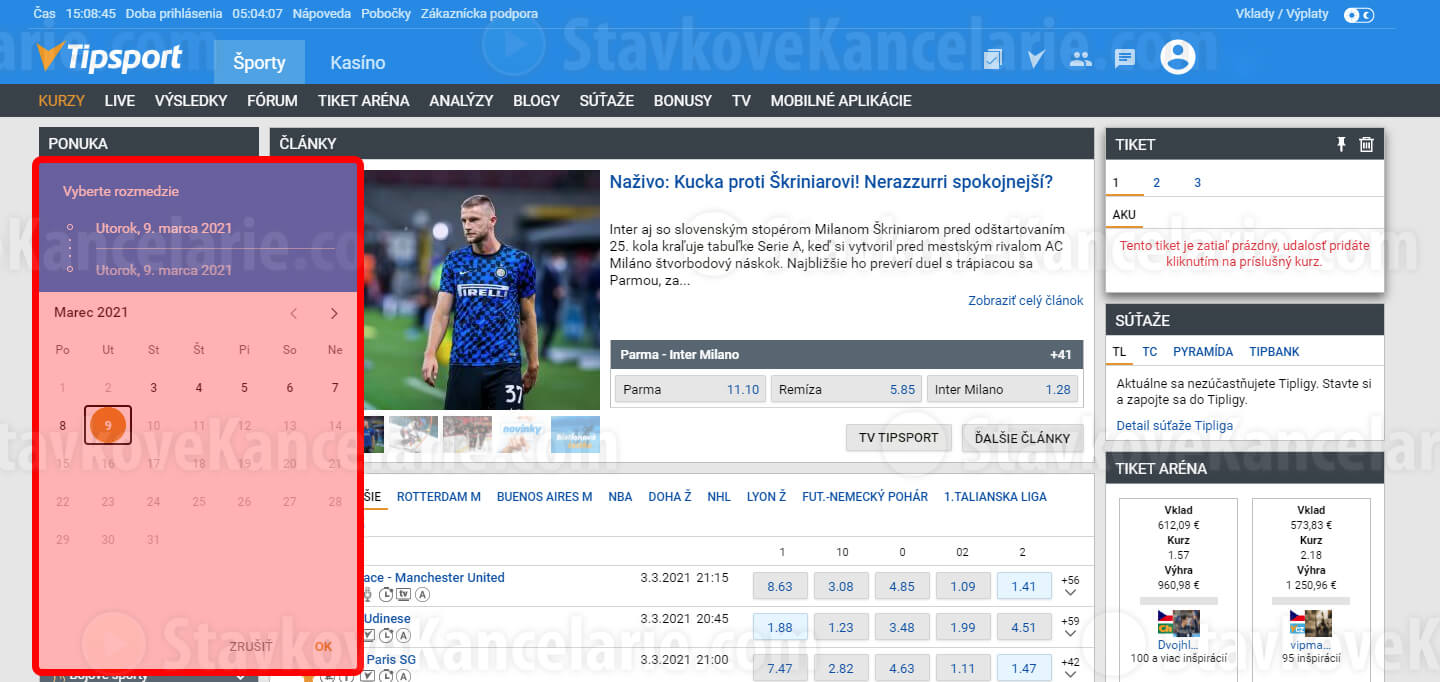Open the TV menu item
Image resolution: width=1440 pixels, height=682 pixels.
tap(741, 100)
